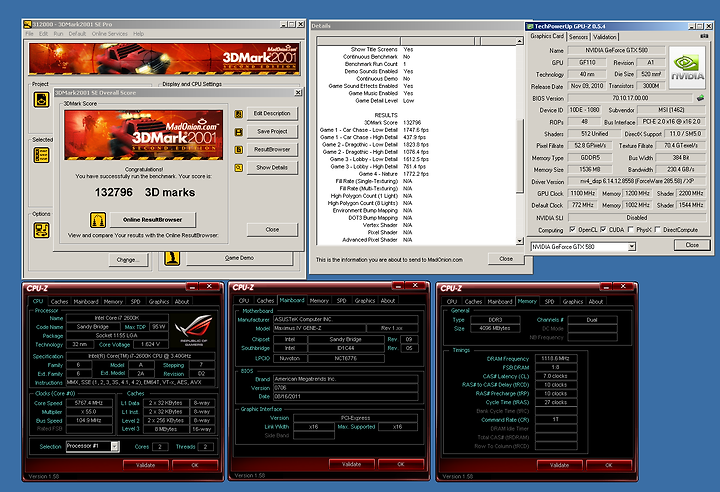Click the DRAM Frequency value in CPU-Z

555,358
